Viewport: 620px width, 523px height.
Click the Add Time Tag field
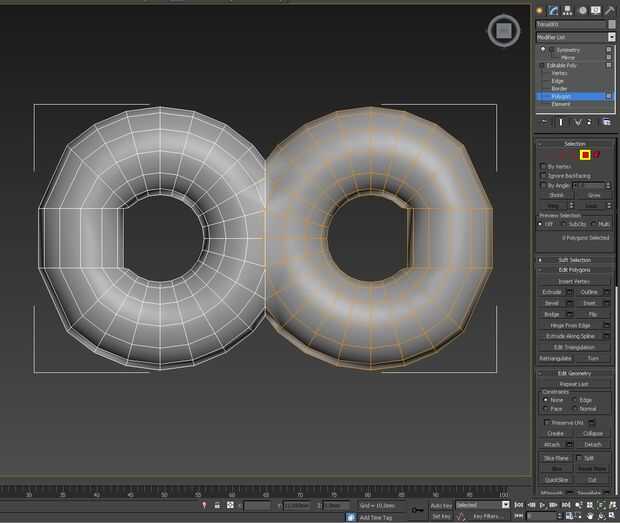click(376, 517)
